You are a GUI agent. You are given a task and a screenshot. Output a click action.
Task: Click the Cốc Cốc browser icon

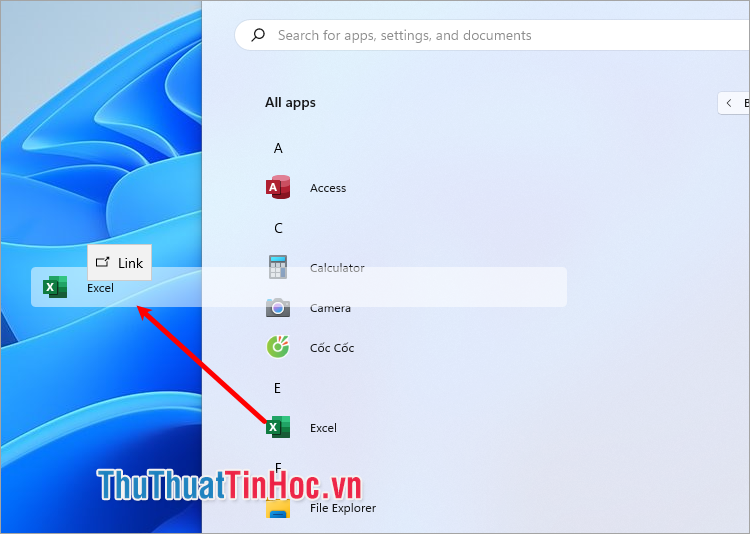tap(278, 347)
